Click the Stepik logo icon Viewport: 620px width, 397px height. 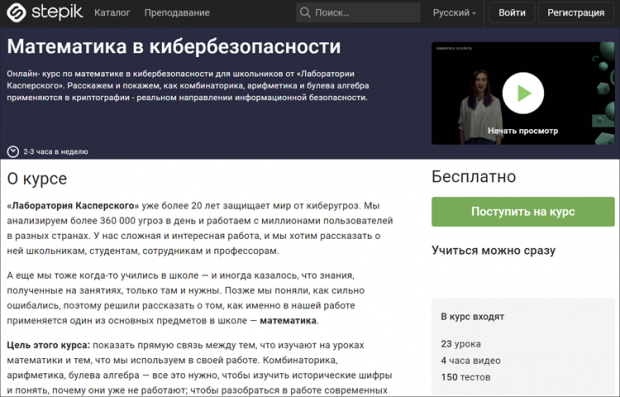16,13
